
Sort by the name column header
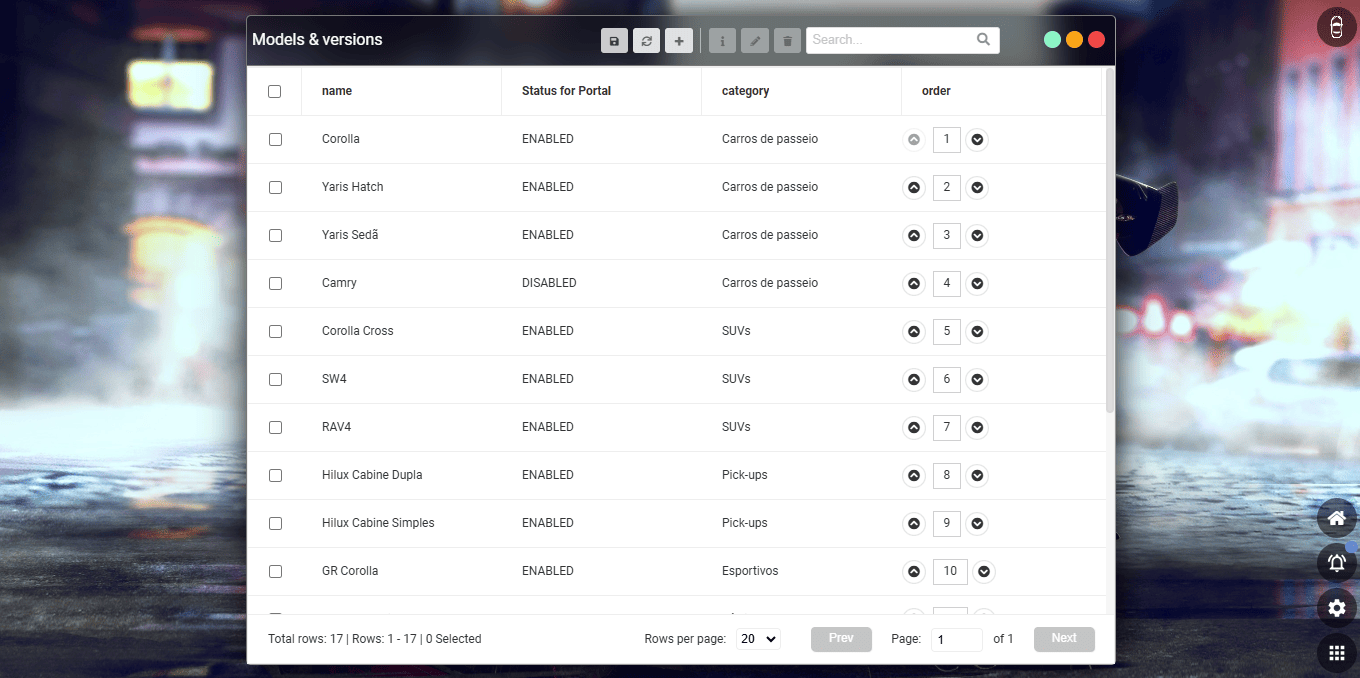coord(337,91)
